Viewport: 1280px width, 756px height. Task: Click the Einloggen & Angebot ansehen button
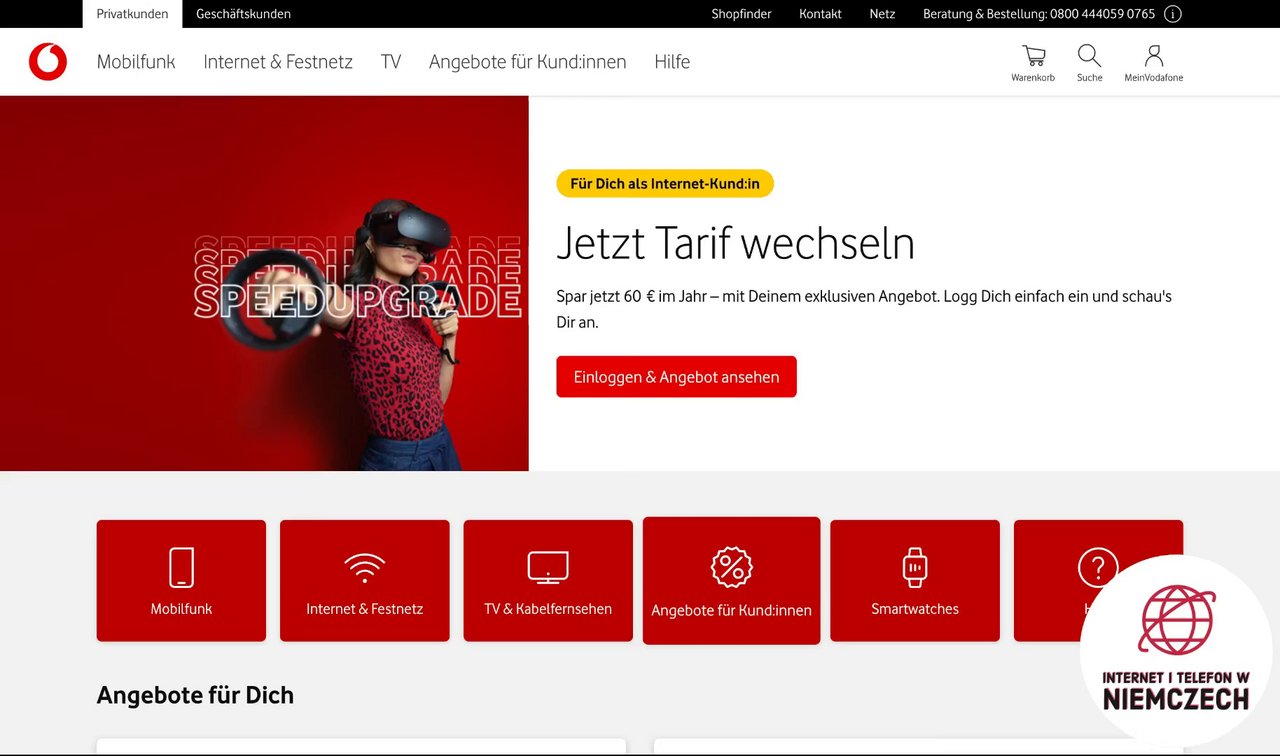pyautogui.click(x=676, y=377)
